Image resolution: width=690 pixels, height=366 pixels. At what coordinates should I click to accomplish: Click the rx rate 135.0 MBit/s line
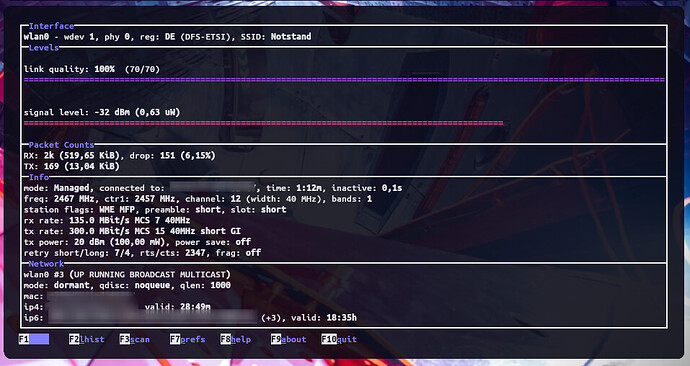[x=107, y=220]
